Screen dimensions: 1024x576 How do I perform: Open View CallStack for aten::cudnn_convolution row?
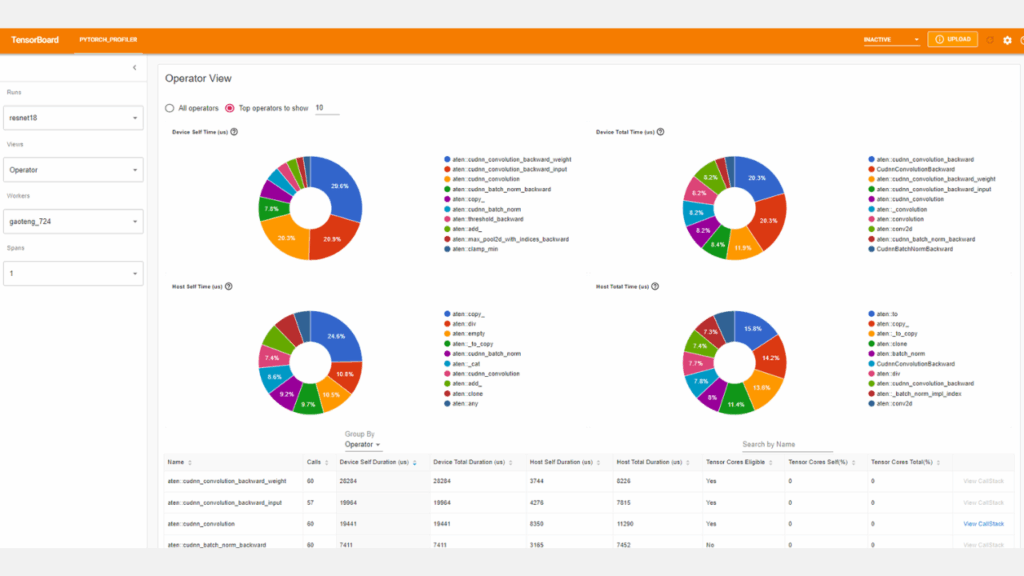[983, 523]
